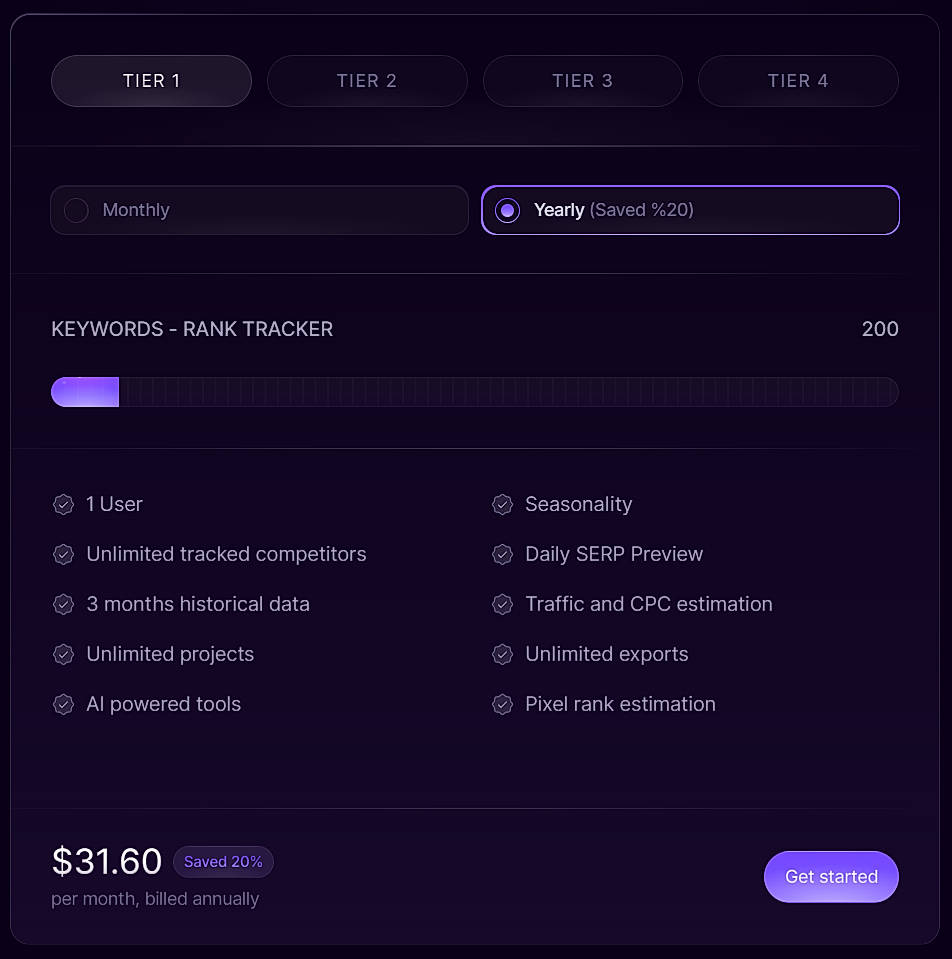Click the Yearly radio button indicator
The height and width of the screenshot is (959, 952).
tap(508, 210)
